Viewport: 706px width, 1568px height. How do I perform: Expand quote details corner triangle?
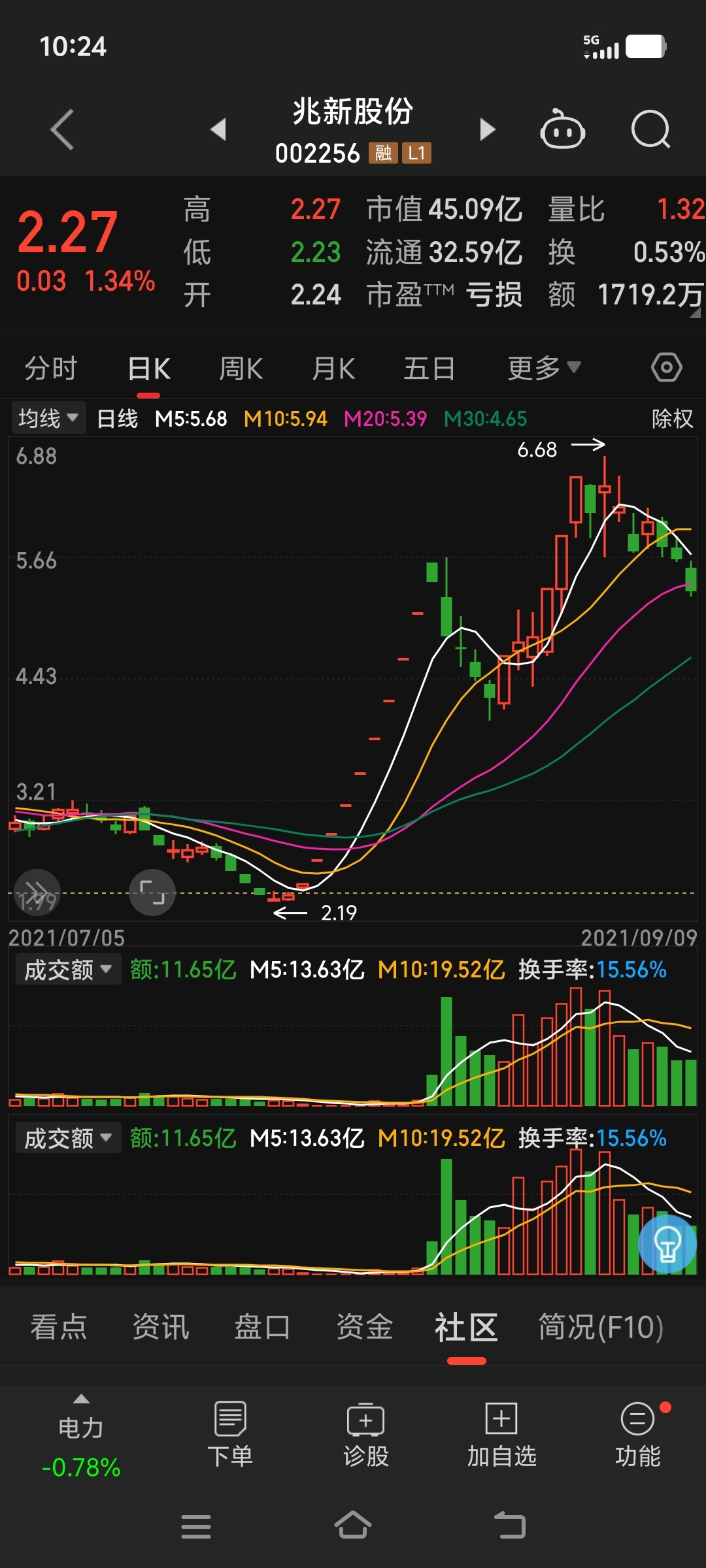click(695, 313)
